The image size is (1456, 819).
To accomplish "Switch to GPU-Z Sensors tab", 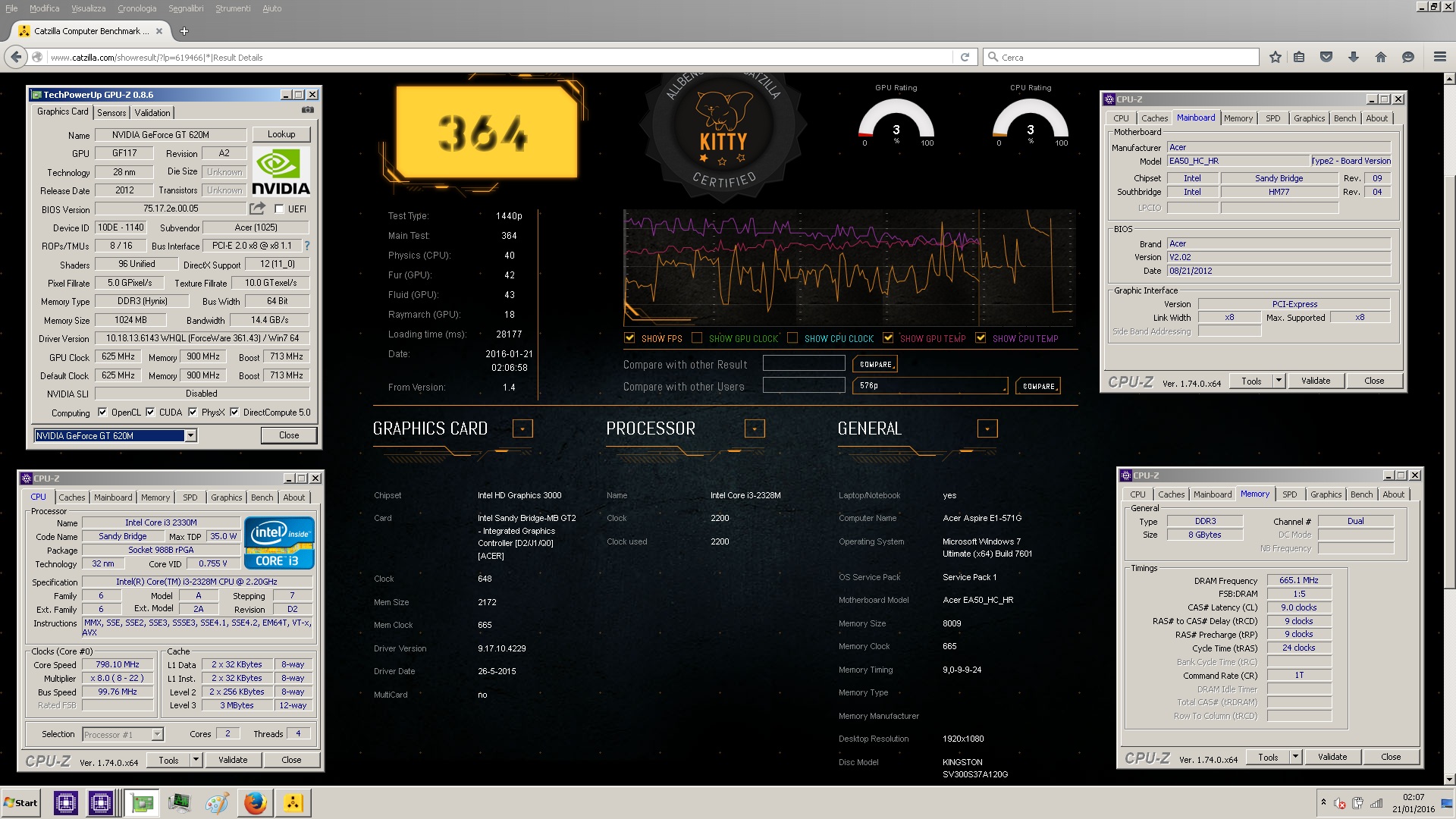I will click(111, 113).
